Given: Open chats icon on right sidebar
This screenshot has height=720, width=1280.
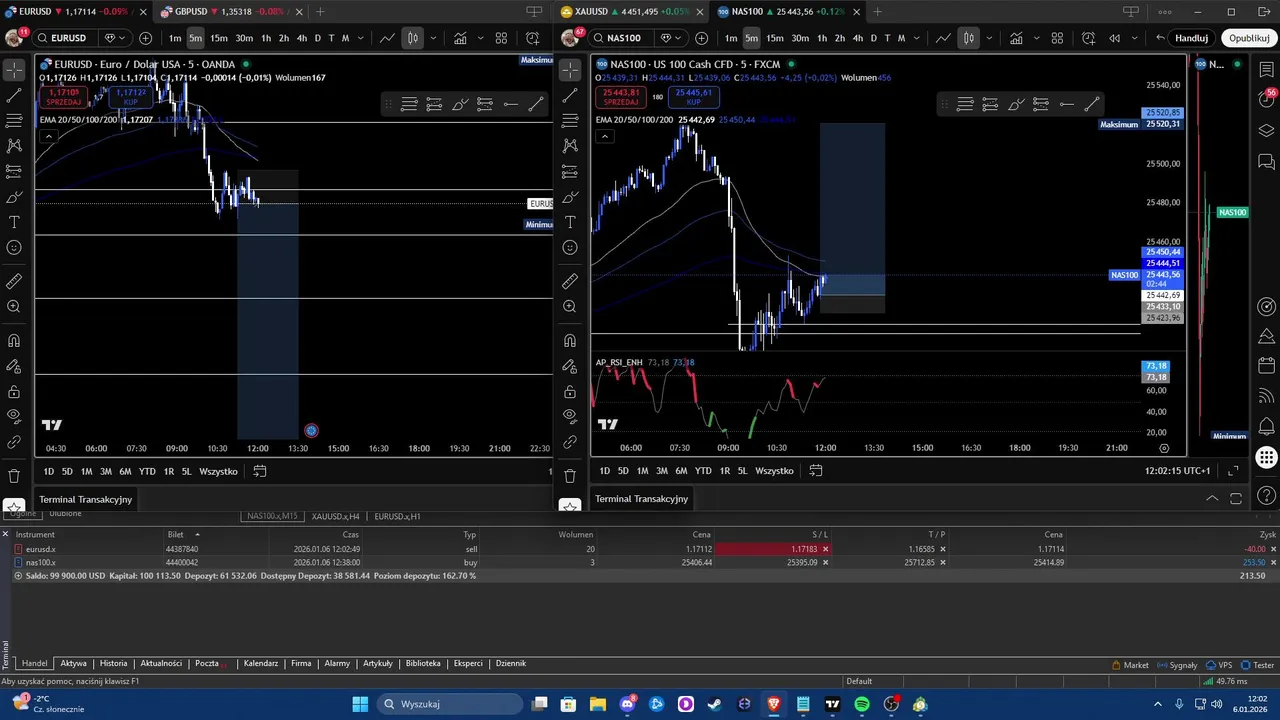Looking at the screenshot, I should click(x=1266, y=162).
